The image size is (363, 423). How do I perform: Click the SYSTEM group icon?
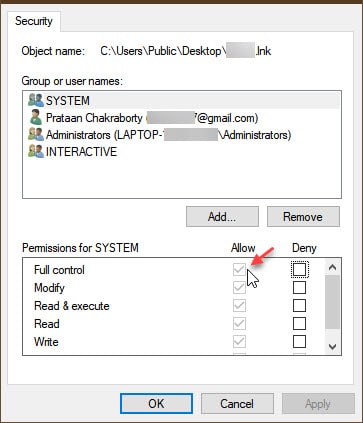(36, 100)
